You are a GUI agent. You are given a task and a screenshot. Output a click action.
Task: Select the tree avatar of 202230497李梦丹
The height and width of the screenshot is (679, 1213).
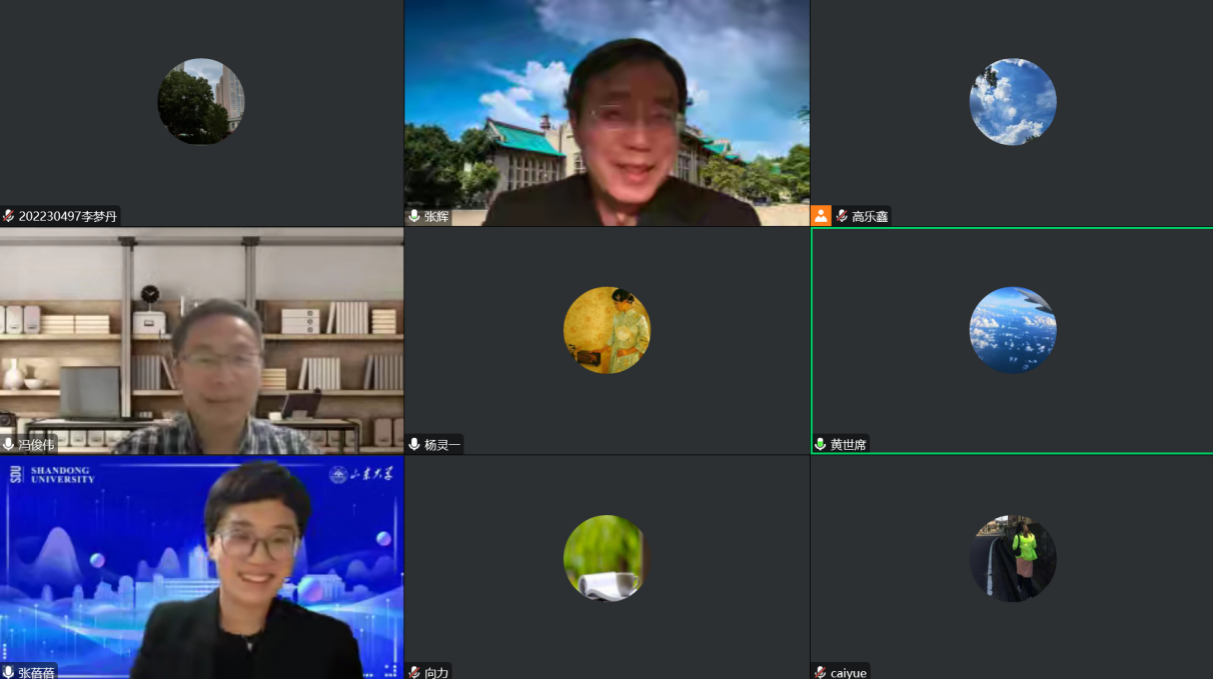[201, 101]
